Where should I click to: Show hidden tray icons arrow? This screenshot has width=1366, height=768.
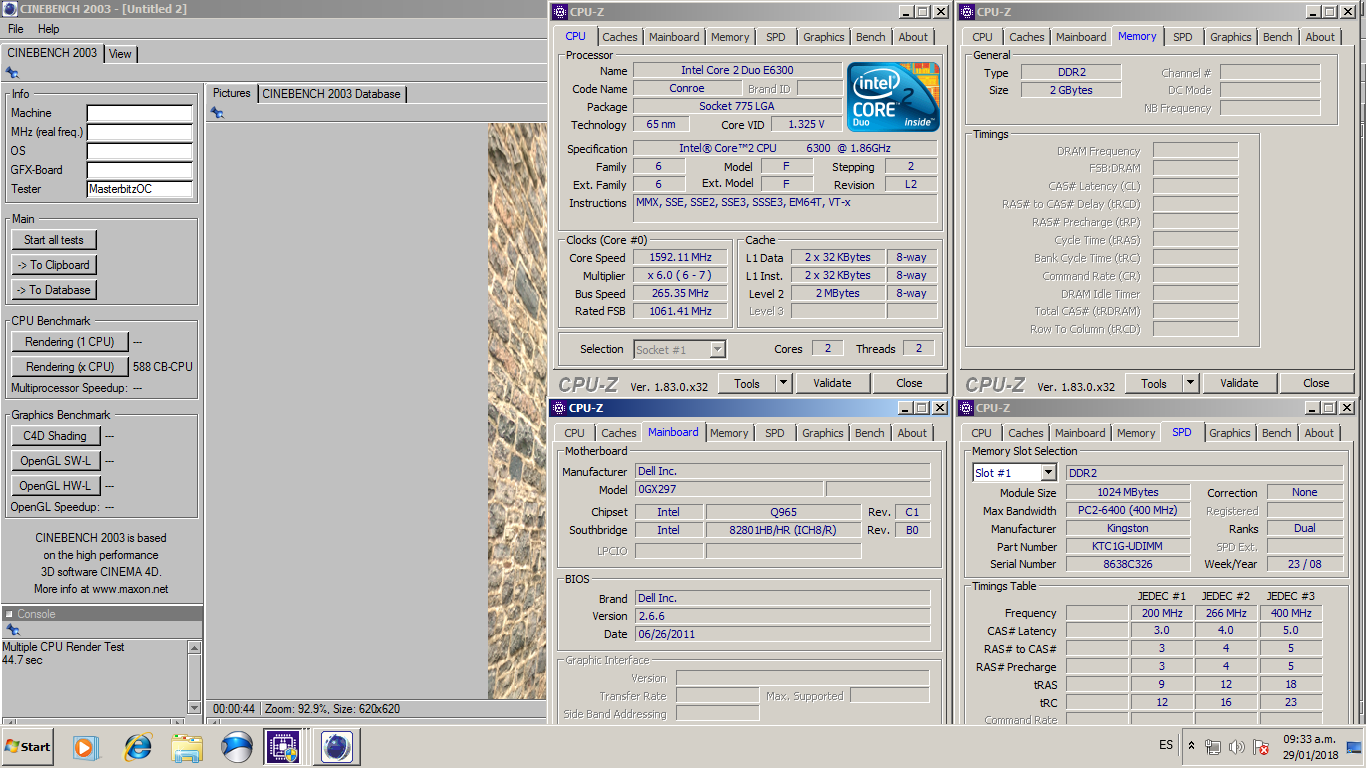(x=1191, y=746)
